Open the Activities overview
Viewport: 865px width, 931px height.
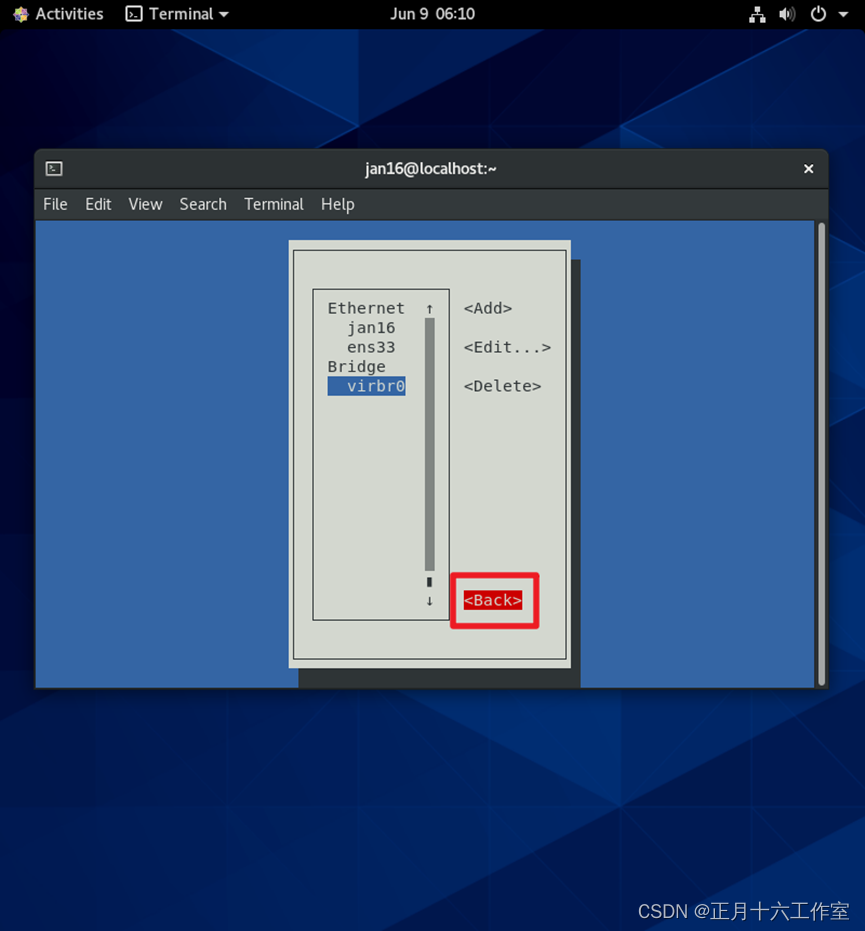[x=69, y=14]
